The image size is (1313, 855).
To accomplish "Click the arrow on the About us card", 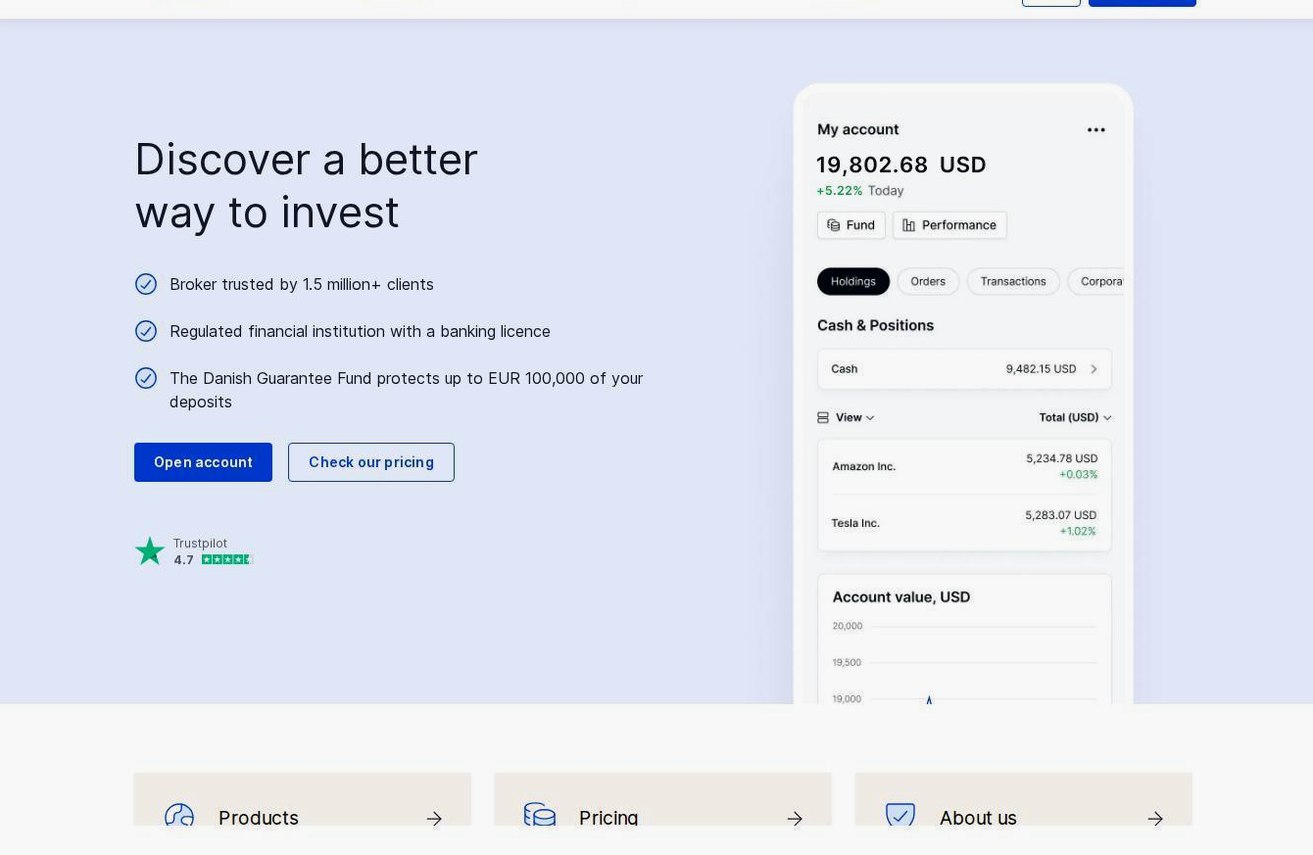I will [1155, 819].
